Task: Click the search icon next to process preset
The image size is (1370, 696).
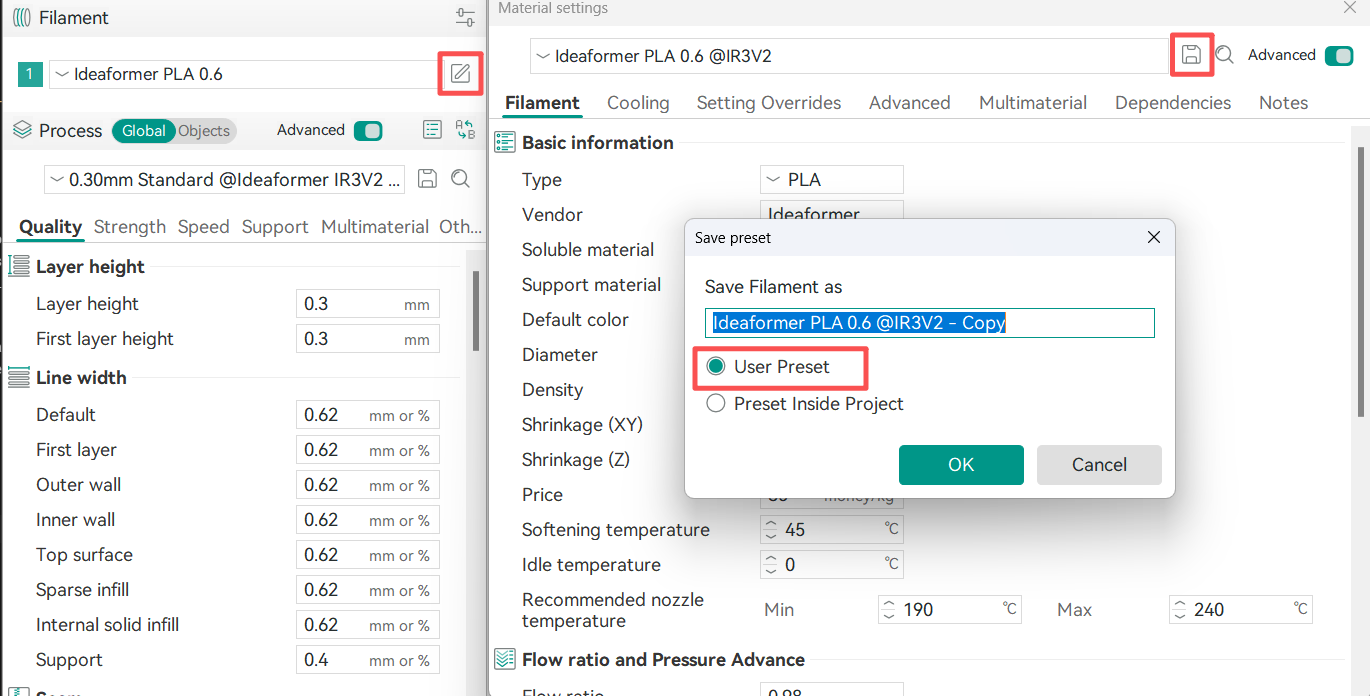Action: (x=460, y=179)
